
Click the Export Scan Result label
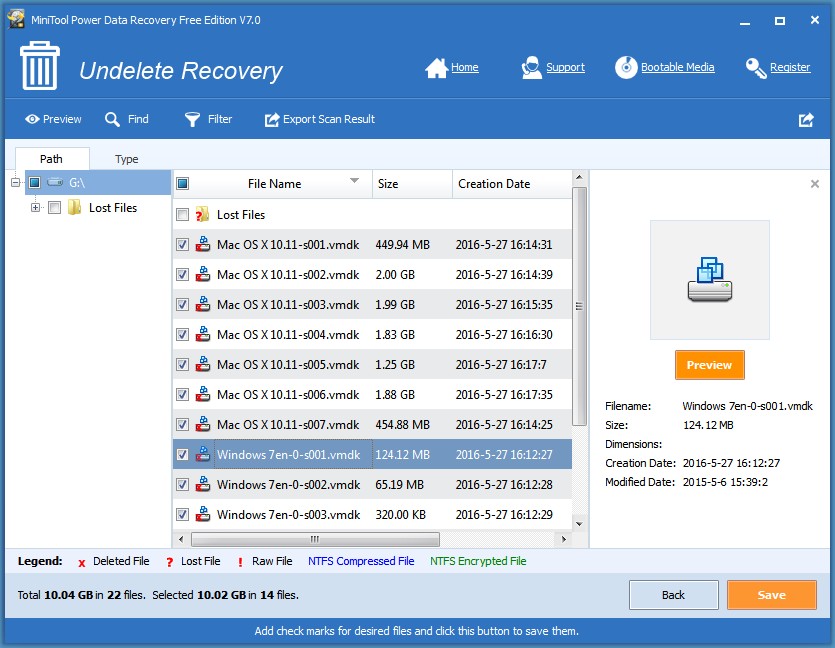pyautogui.click(x=329, y=119)
